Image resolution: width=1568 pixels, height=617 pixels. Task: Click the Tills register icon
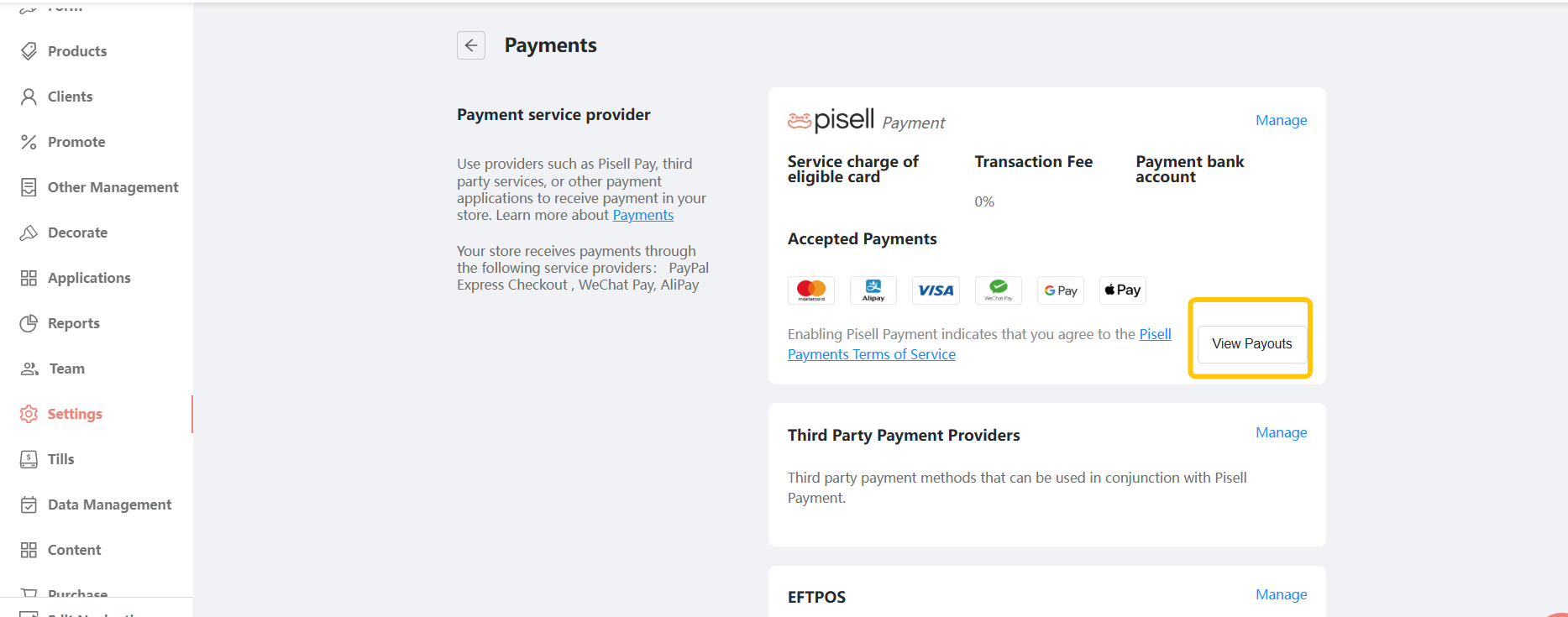[29, 459]
